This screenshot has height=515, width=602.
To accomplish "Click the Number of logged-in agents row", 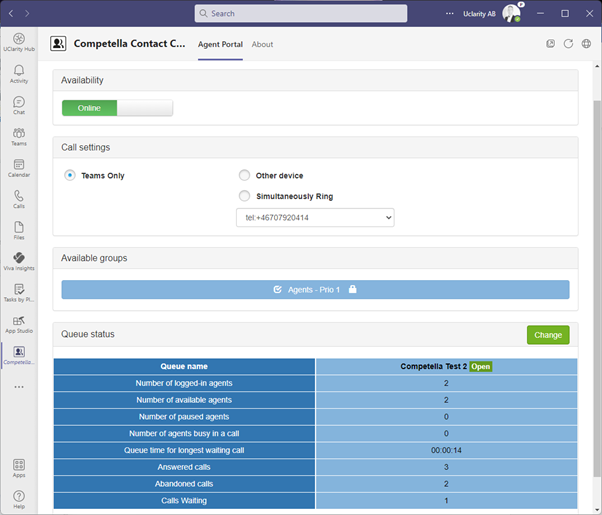I will coord(315,383).
